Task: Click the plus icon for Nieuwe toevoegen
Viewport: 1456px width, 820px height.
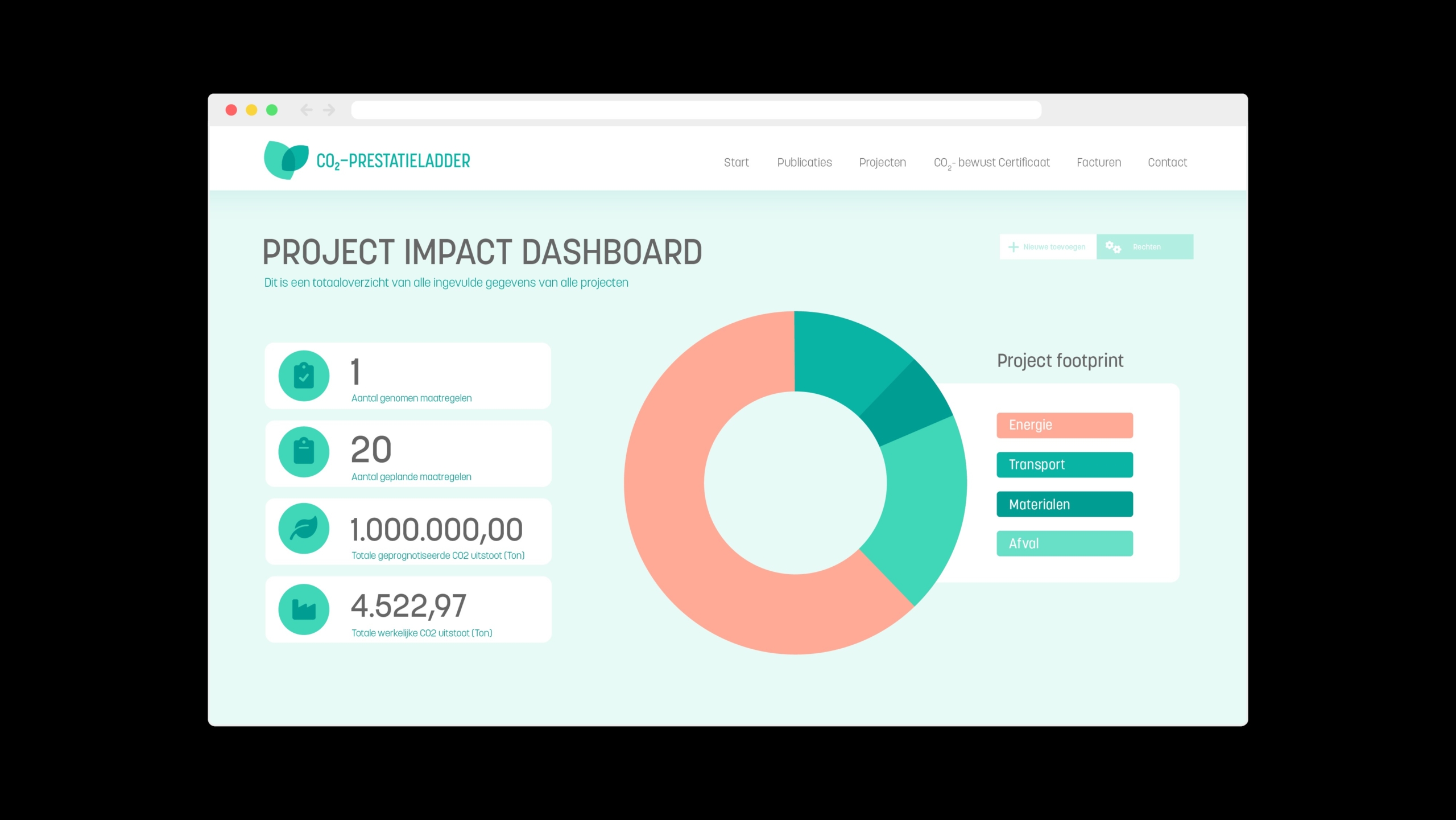Action: pyautogui.click(x=1013, y=247)
